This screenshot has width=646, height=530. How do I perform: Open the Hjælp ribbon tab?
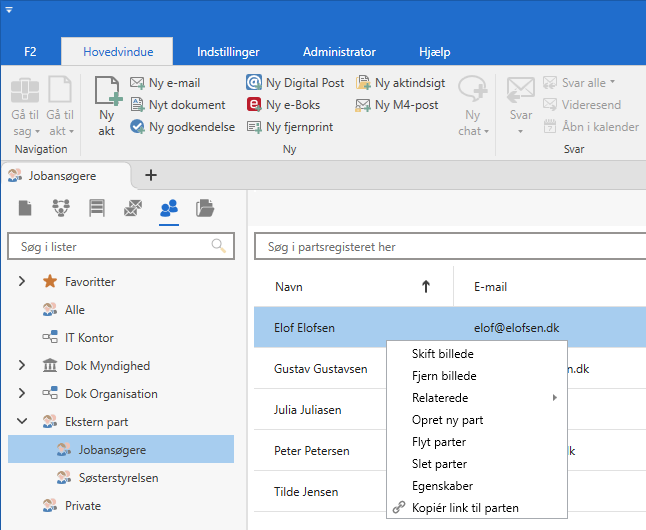pos(435,52)
